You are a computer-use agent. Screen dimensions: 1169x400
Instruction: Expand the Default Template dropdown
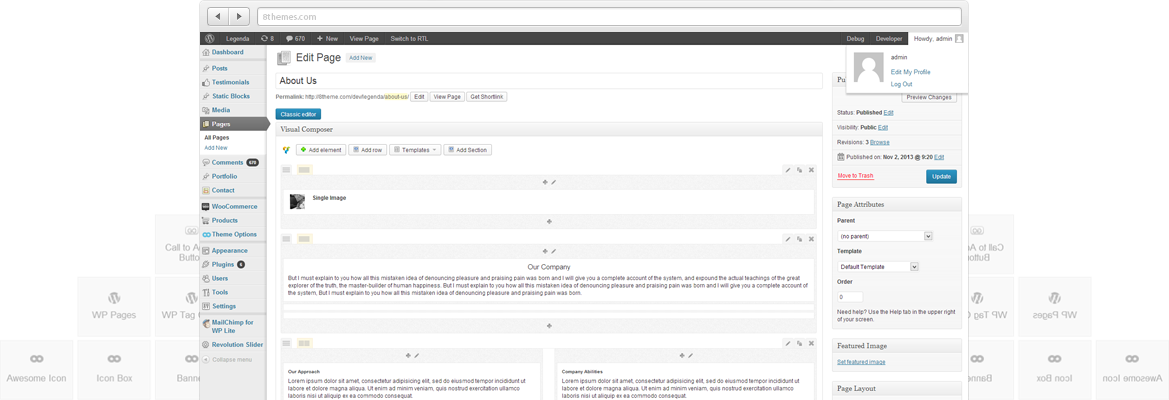(x=877, y=267)
